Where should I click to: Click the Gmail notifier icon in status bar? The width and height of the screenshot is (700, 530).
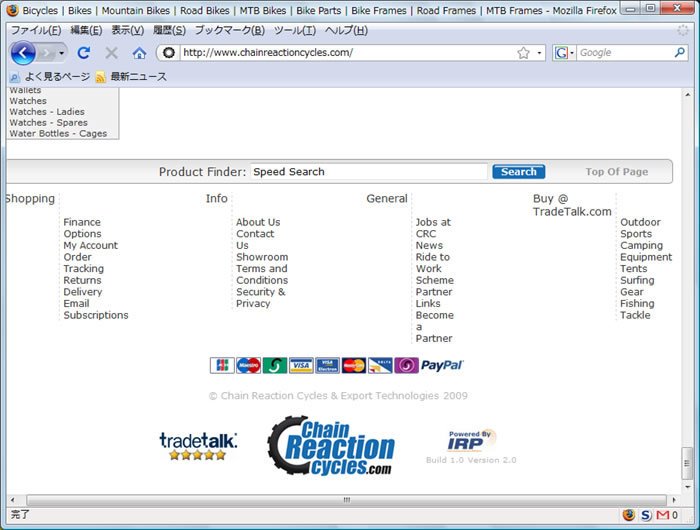click(662, 515)
